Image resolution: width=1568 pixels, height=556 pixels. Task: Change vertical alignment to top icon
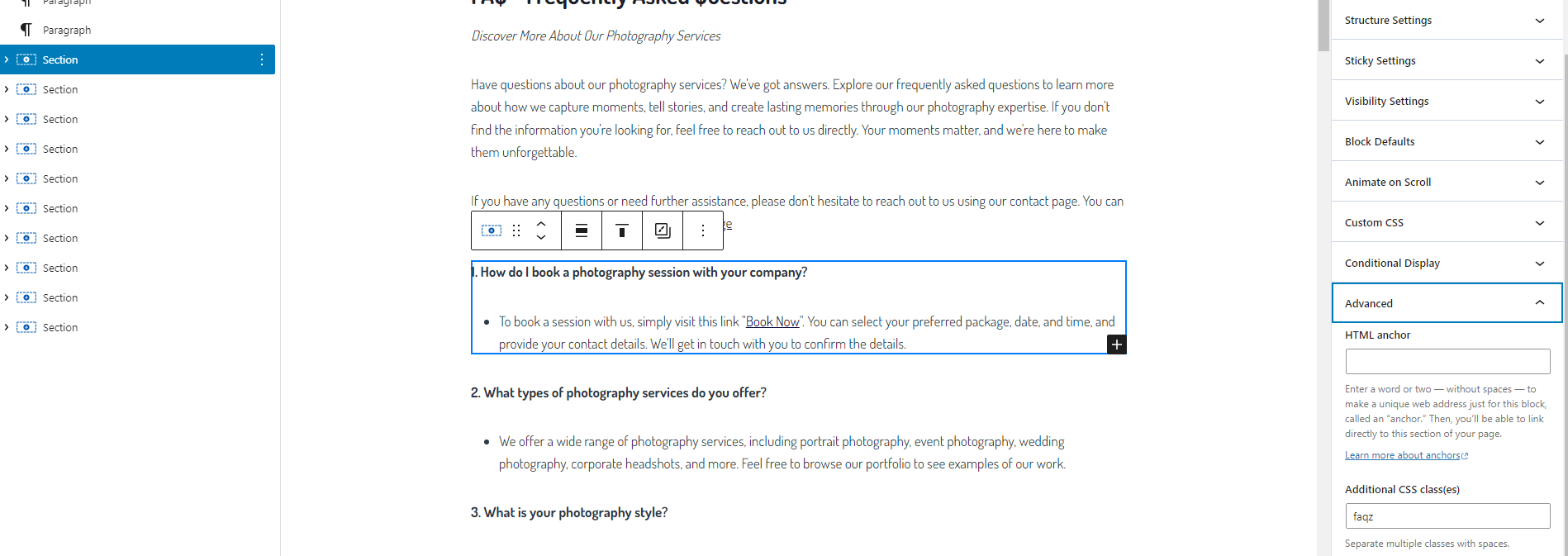coord(622,230)
